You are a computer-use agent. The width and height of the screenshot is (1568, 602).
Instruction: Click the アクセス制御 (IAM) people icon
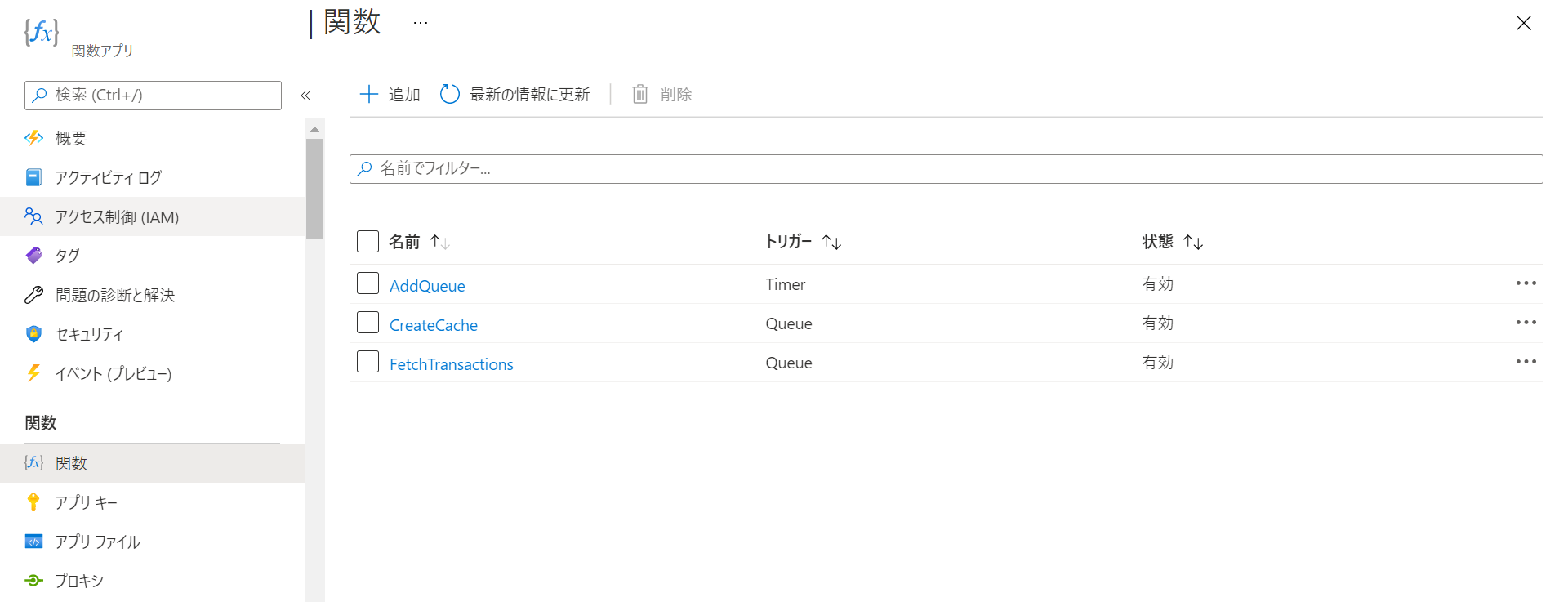click(33, 216)
